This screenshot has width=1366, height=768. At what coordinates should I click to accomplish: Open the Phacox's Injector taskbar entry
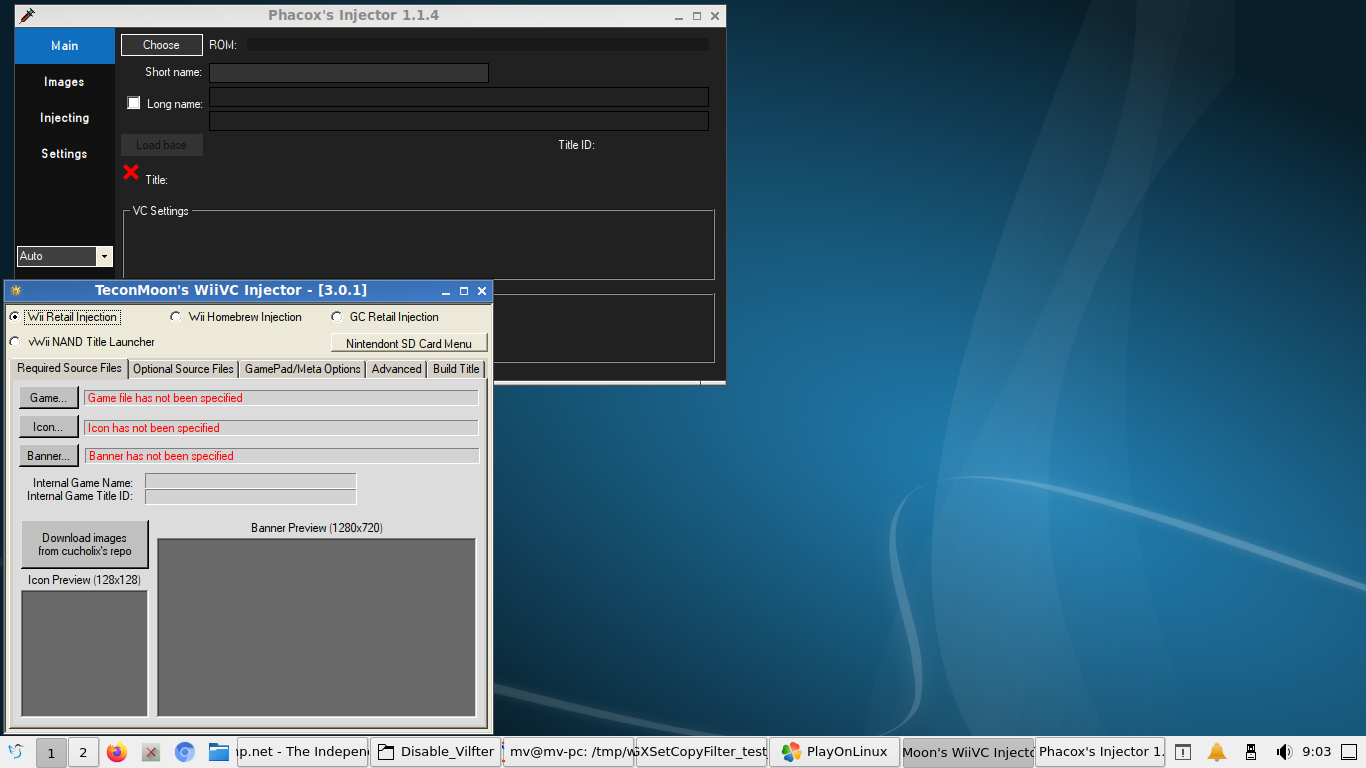[1100, 752]
